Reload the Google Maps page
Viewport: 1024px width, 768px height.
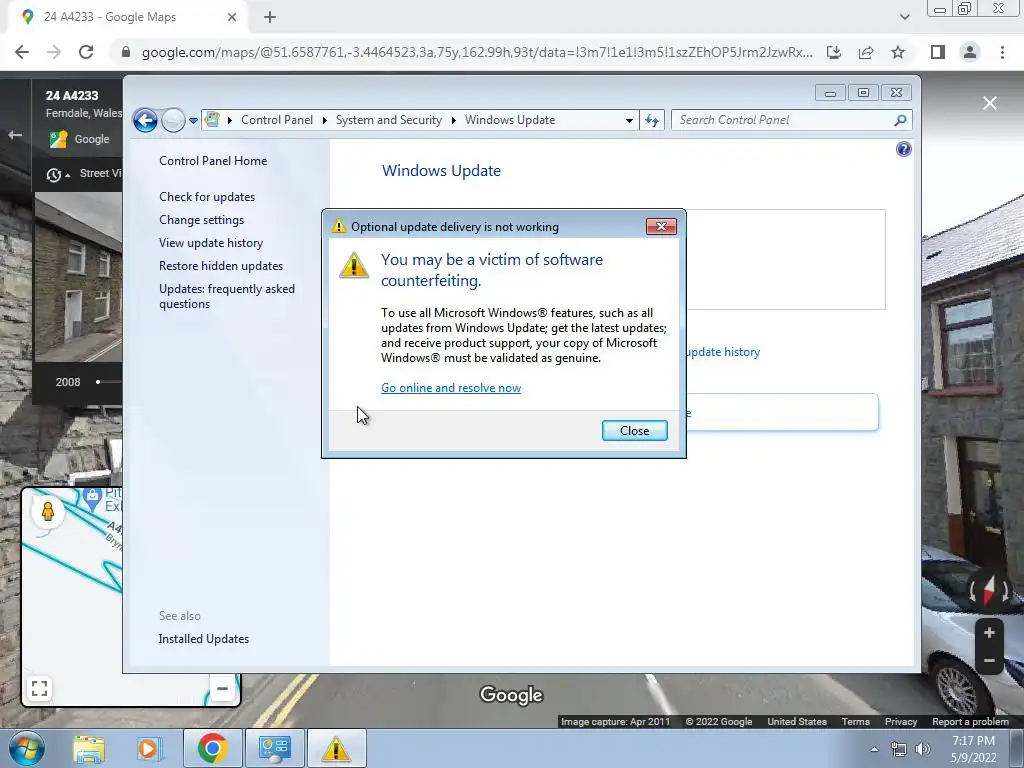point(86,52)
